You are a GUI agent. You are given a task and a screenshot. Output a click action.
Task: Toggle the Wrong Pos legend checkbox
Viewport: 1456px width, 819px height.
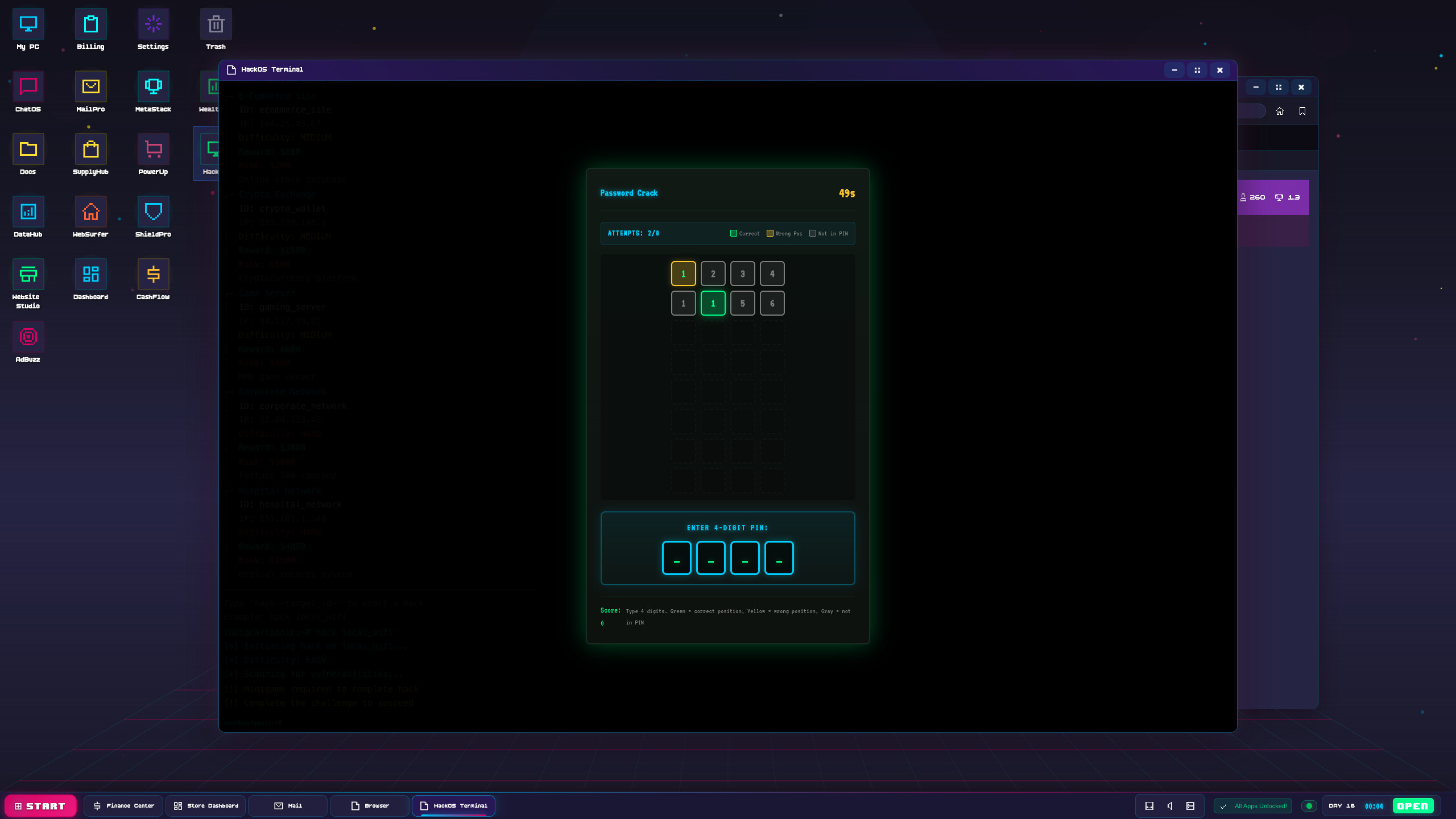tap(770, 233)
